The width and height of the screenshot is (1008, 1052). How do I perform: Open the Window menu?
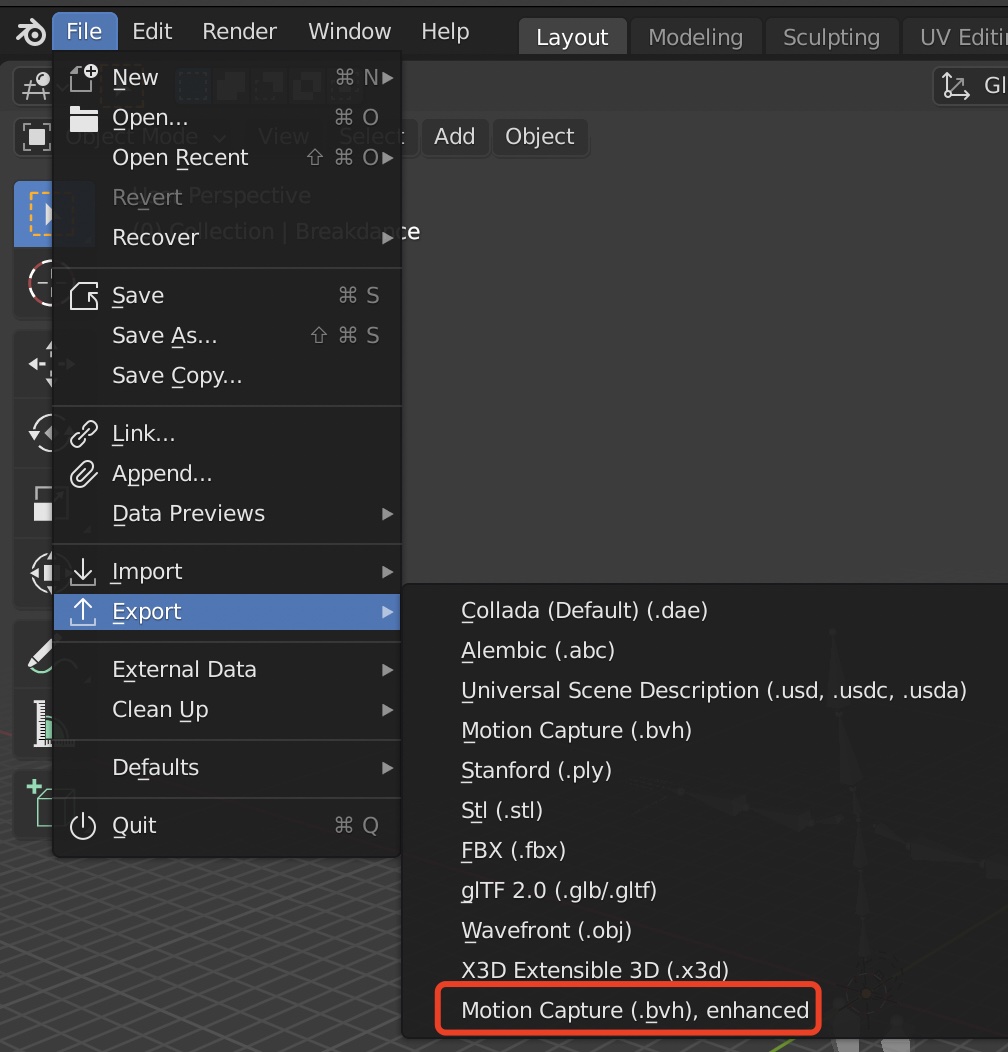[350, 32]
